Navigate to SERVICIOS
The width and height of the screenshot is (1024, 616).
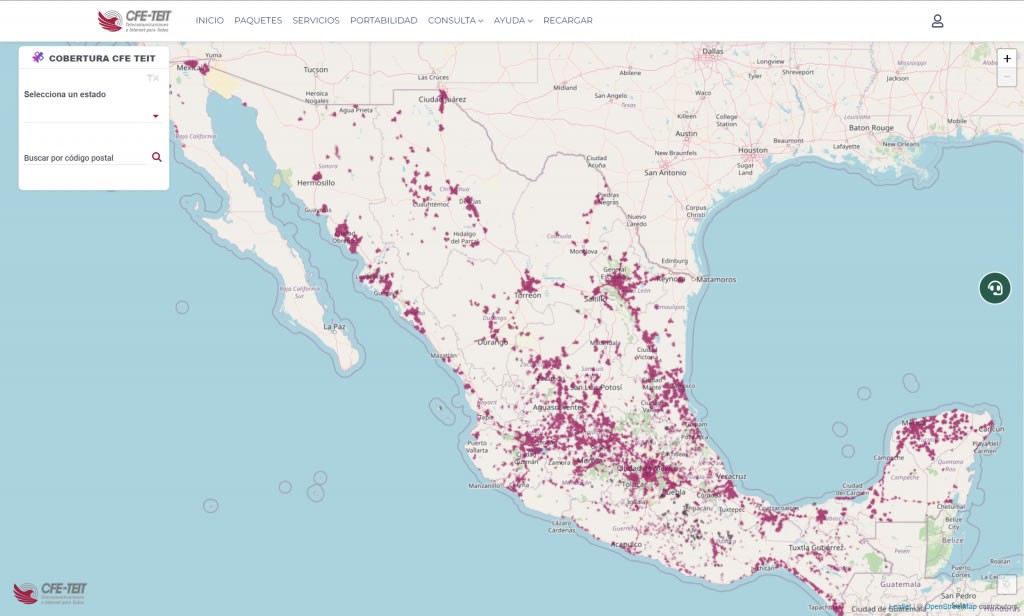(316, 21)
